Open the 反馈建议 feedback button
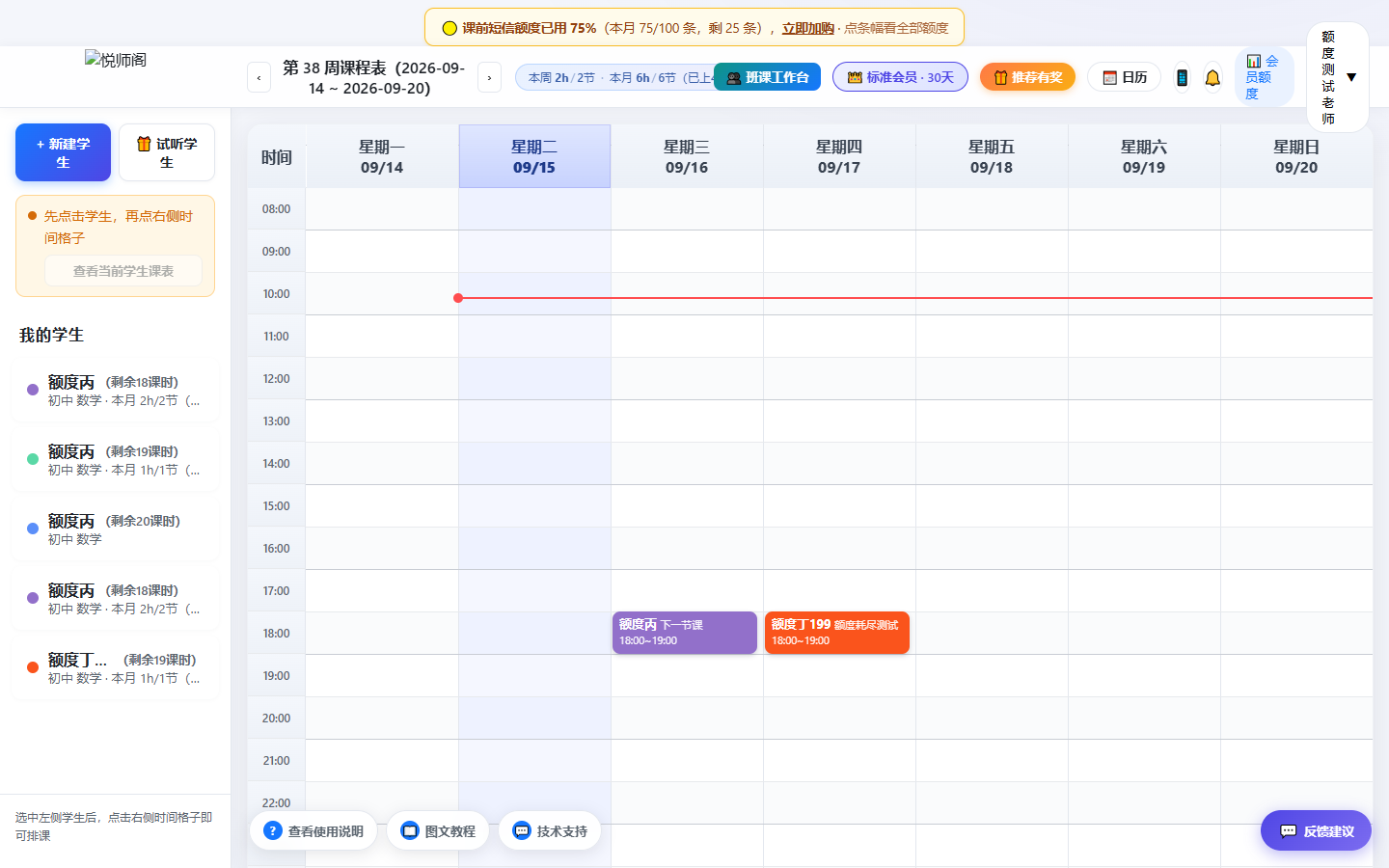The width and height of the screenshot is (1389, 868). click(1316, 830)
